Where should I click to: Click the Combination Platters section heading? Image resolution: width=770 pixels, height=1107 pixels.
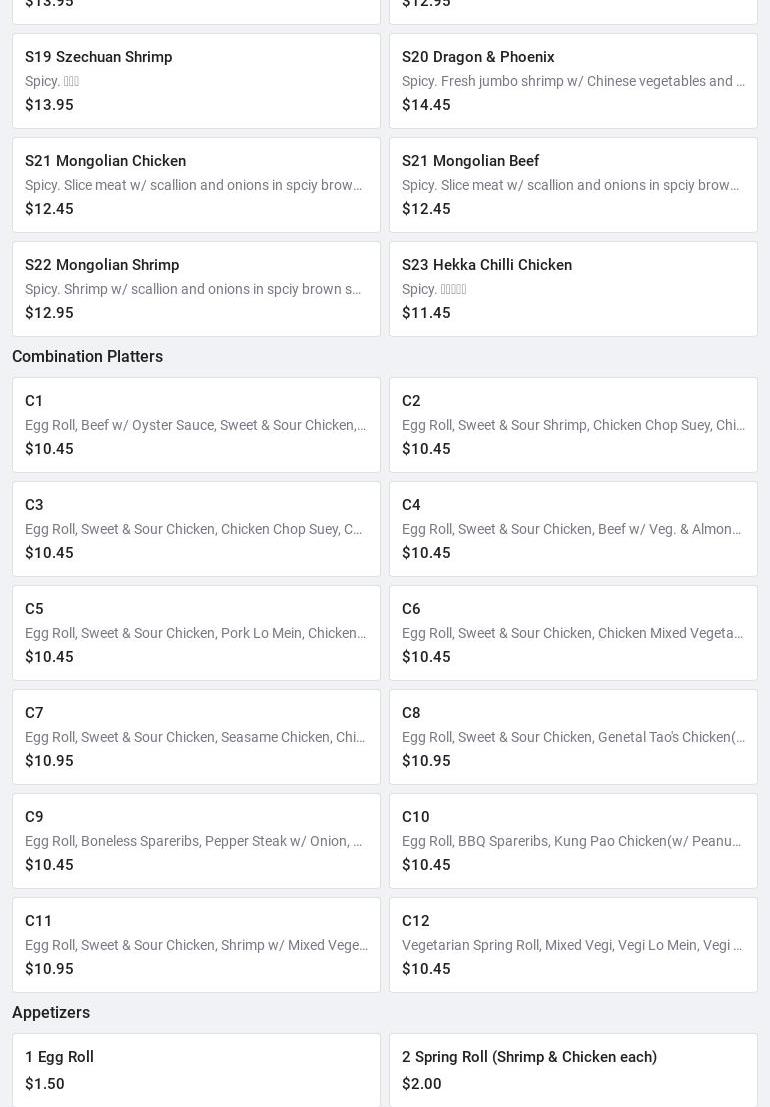click(x=87, y=357)
